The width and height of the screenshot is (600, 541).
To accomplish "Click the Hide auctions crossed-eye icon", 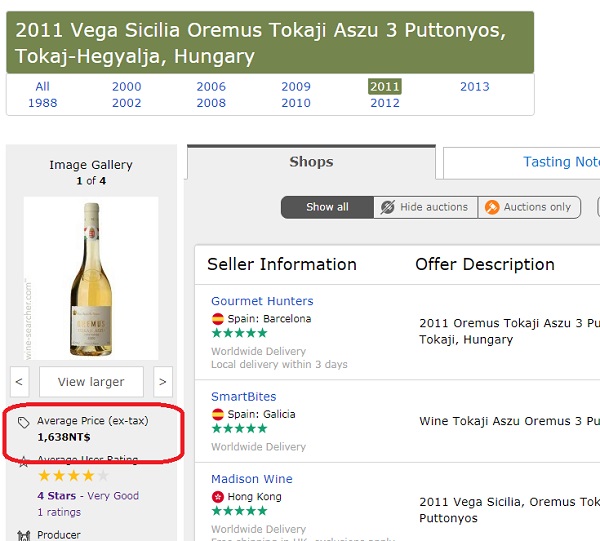I will pyautogui.click(x=387, y=207).
